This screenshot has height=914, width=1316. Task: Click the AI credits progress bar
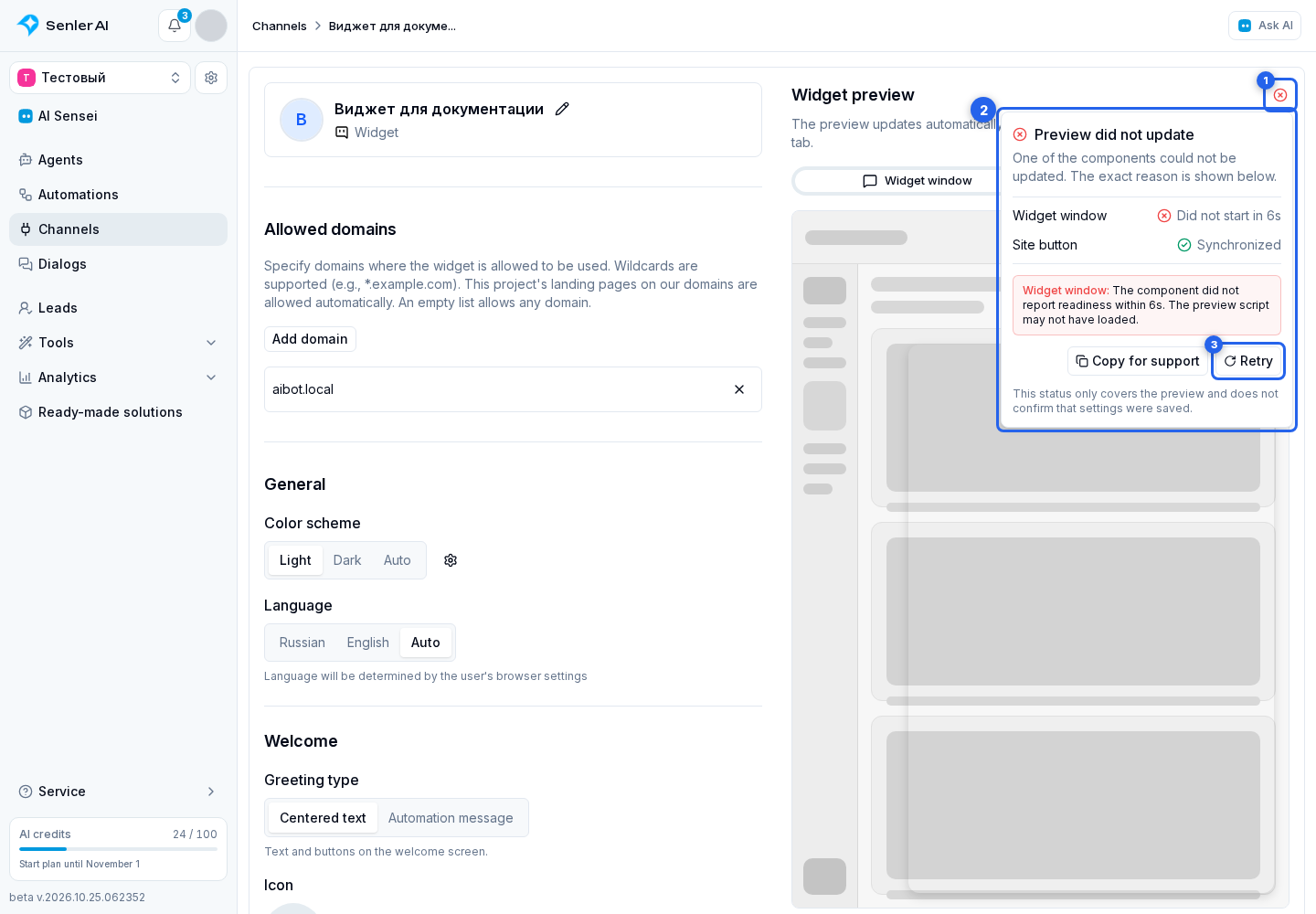(x=118, y=849)
